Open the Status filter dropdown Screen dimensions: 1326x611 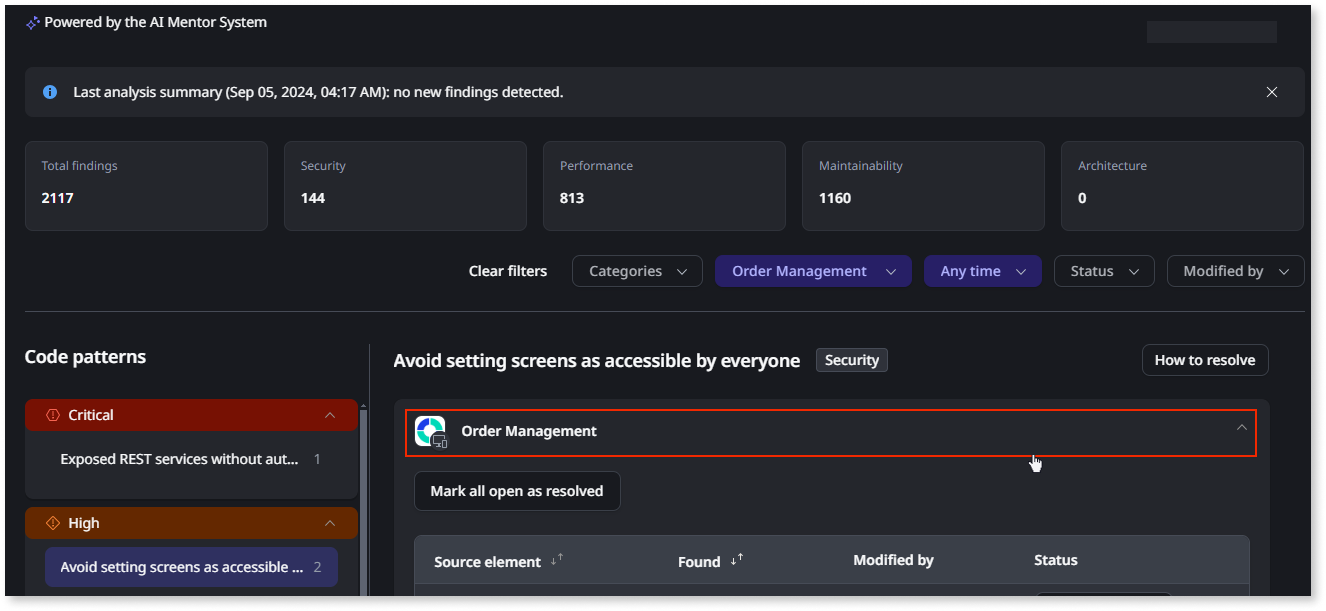[x=1104, y=271]
